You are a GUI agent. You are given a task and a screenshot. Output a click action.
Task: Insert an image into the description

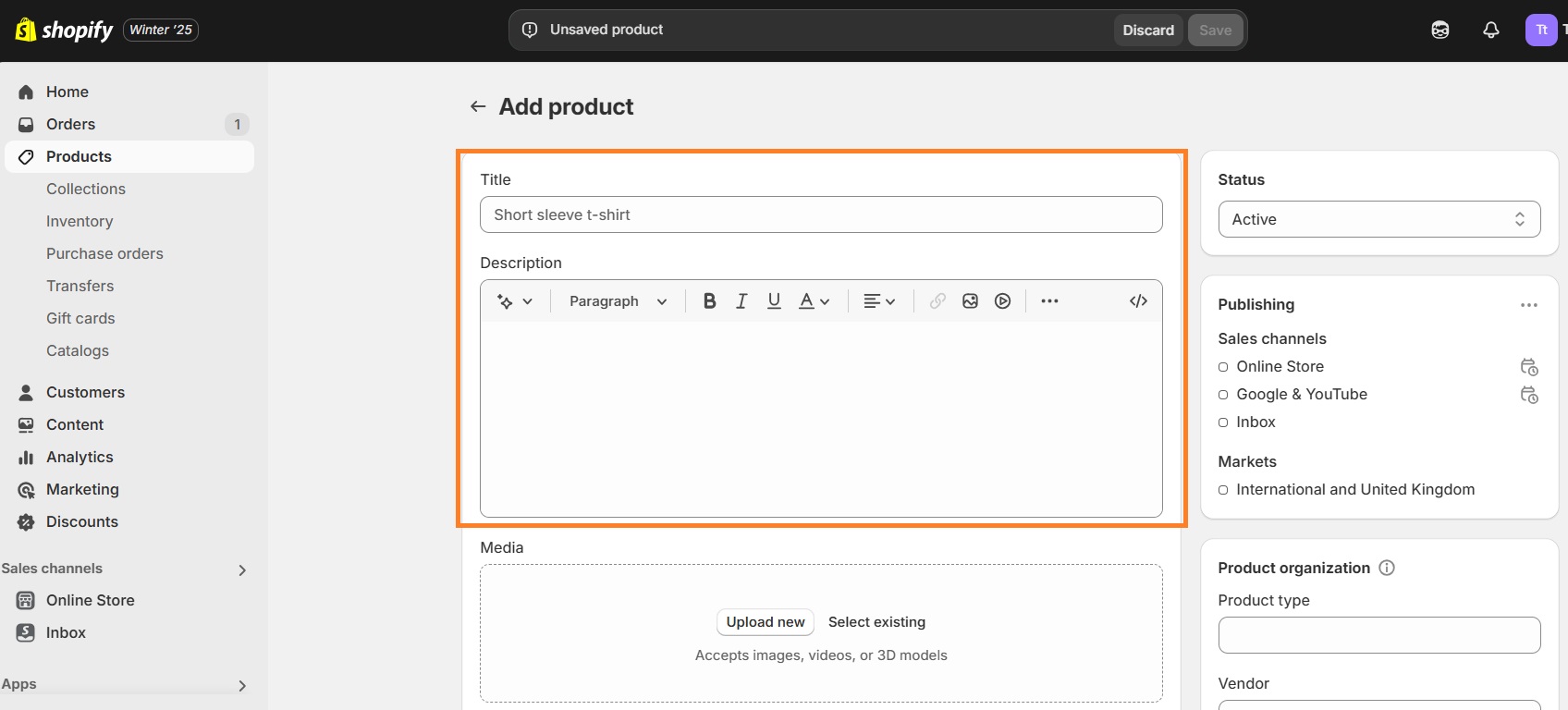[x=970, y=301]
